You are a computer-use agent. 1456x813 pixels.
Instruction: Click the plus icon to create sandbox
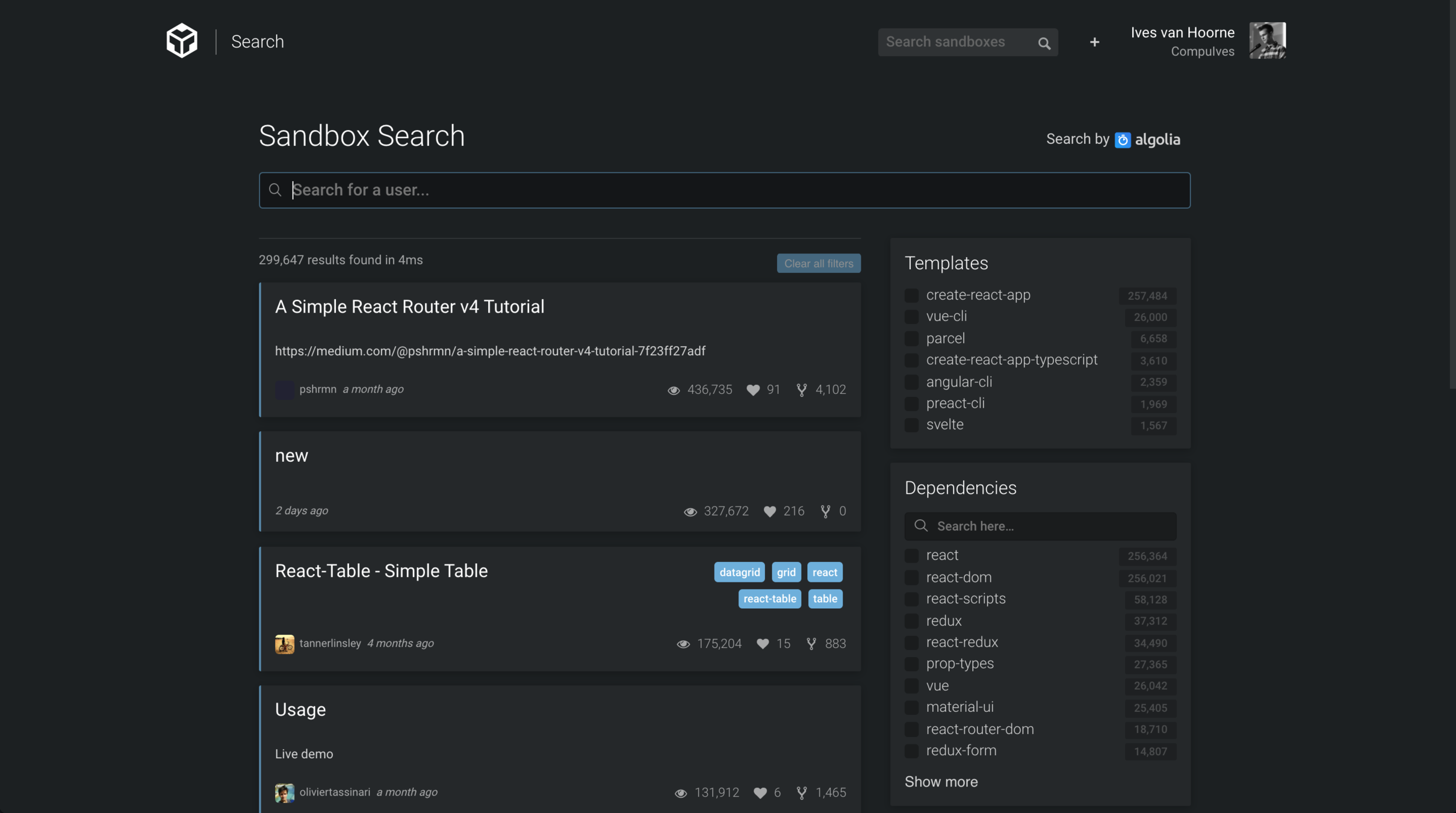pyautogui.click(x=1094, y=42)
